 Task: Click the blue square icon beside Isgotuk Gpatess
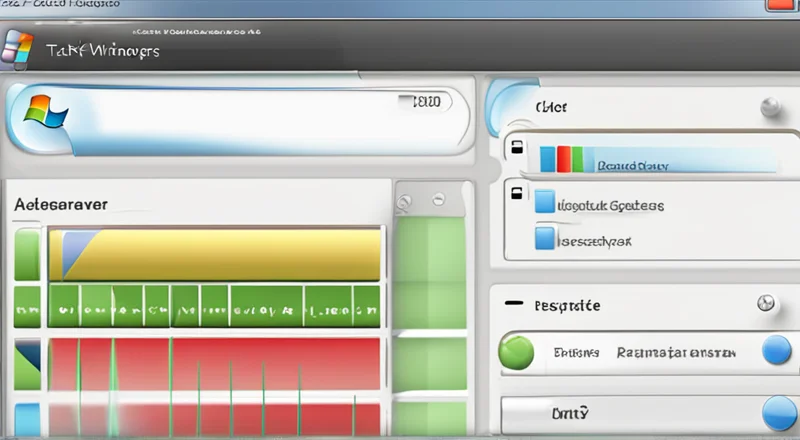[x=544, y=201]
